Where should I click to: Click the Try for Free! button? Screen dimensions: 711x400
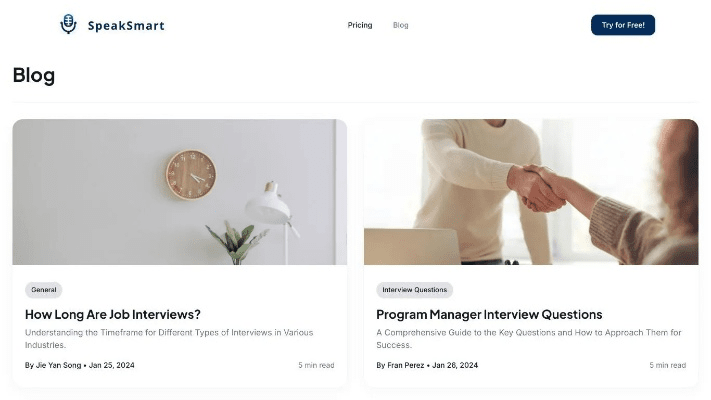point(623,25)
